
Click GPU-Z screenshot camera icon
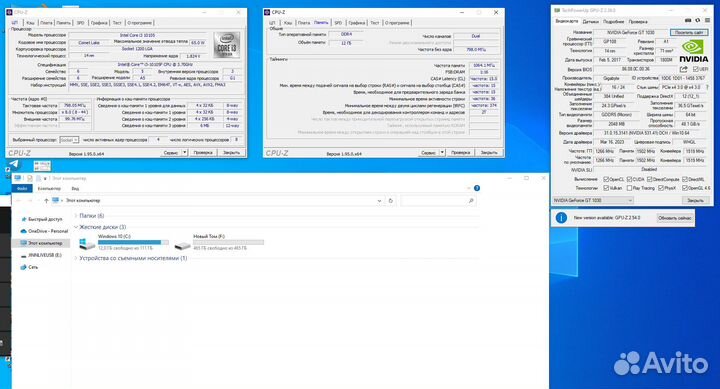pos(687,21)
